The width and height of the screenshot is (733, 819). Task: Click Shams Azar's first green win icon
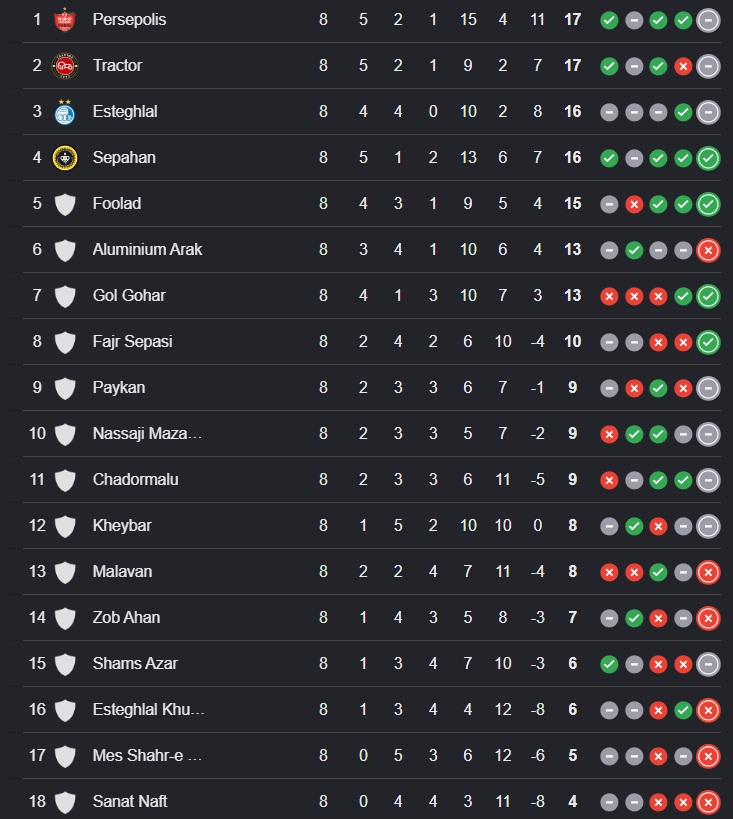click(609, 664)
